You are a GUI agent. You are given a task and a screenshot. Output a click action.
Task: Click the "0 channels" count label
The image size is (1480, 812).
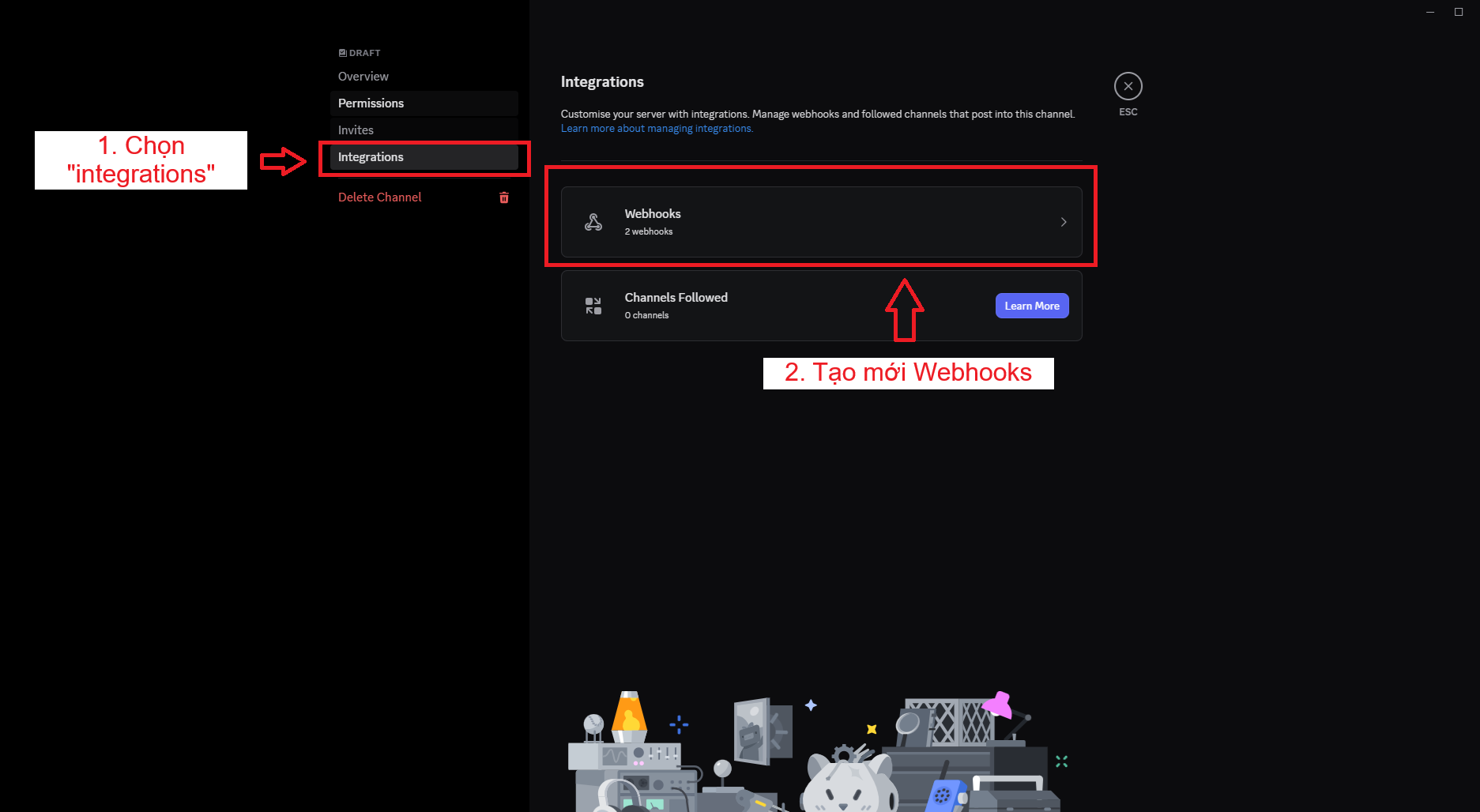click(x=646, y=315)
